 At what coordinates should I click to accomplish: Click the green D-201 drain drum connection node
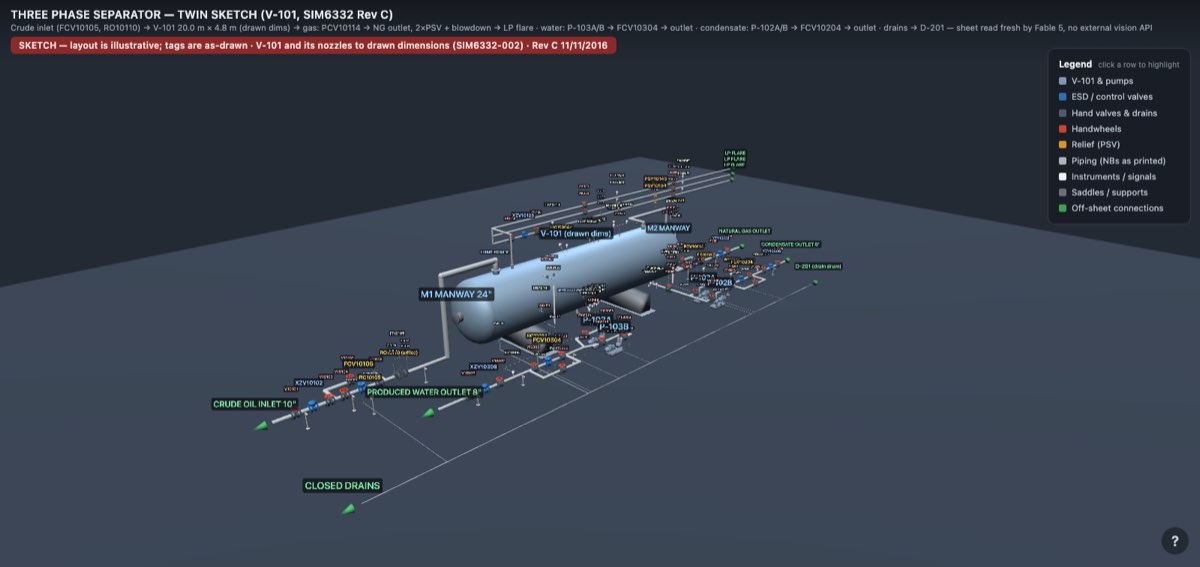[815, 282]
